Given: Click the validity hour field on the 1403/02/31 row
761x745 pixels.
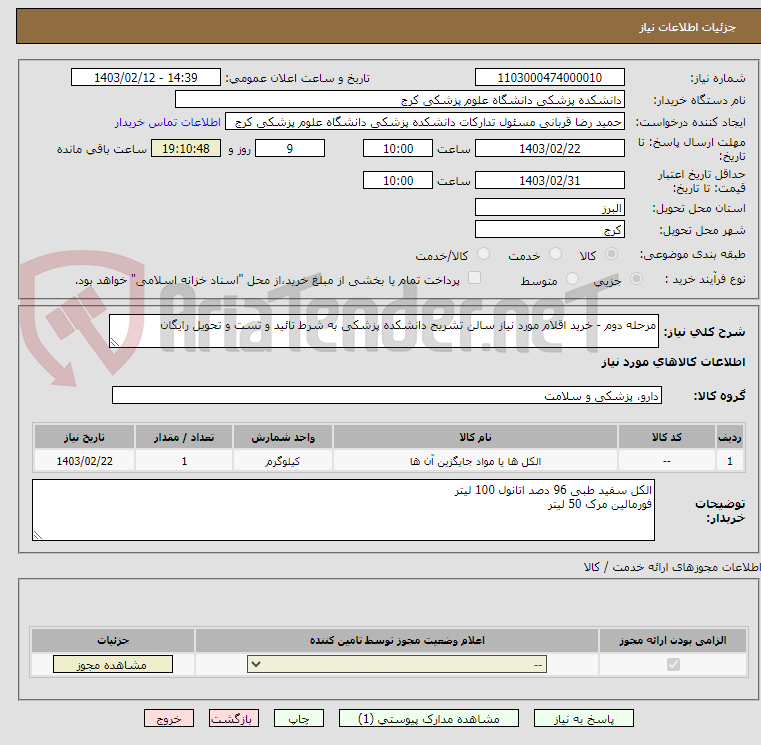Looking at the screenshot, I should (x=397, y=181).
